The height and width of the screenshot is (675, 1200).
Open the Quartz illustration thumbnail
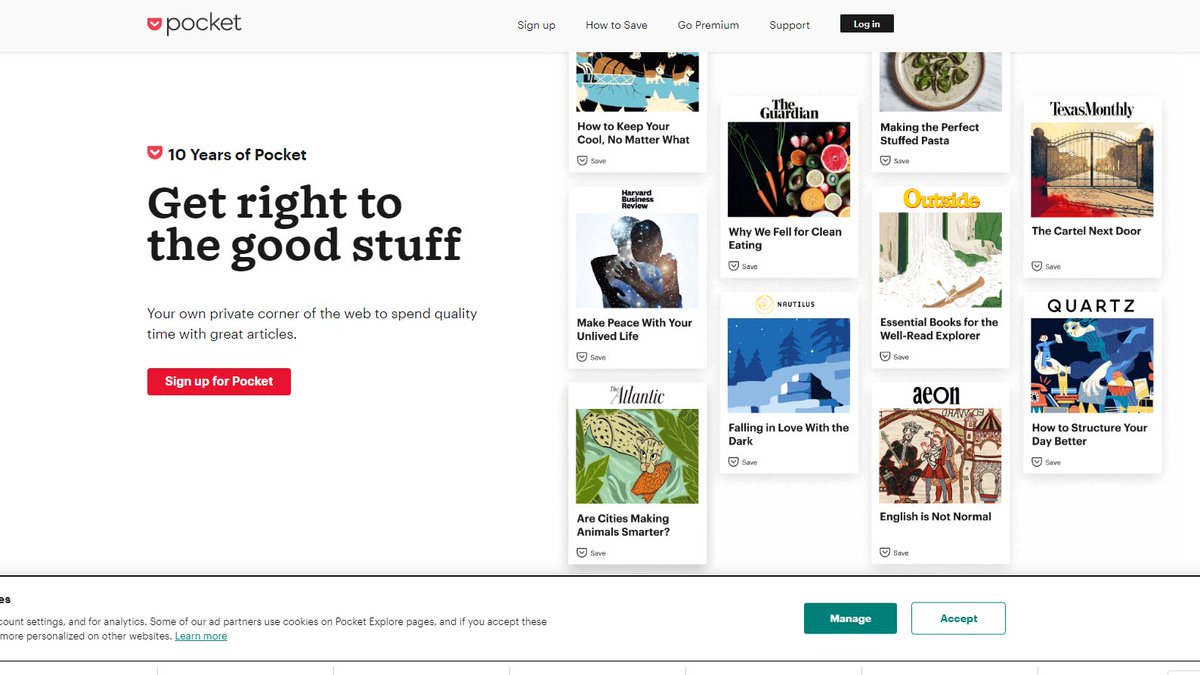coord(1092,365)
